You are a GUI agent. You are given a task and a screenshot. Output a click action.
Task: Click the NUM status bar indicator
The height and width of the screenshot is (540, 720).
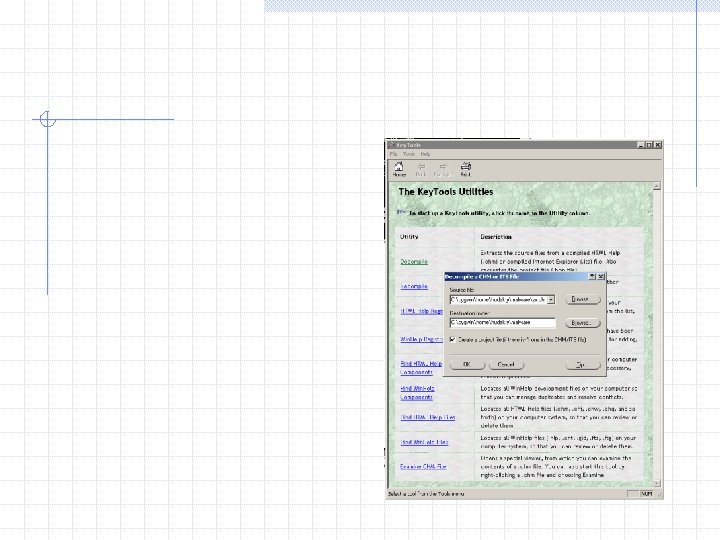click(647, 494)
